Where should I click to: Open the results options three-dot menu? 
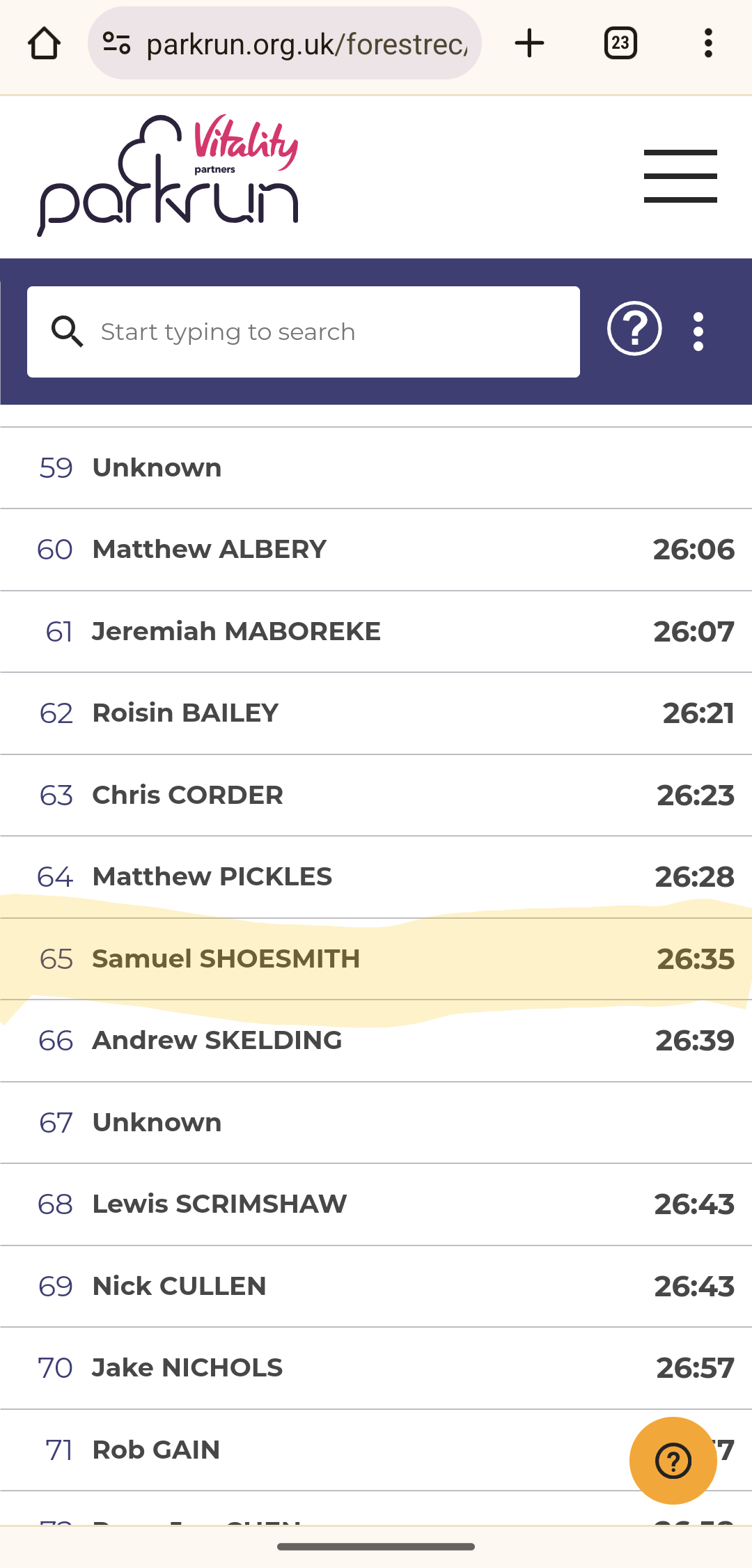[698, 332]
